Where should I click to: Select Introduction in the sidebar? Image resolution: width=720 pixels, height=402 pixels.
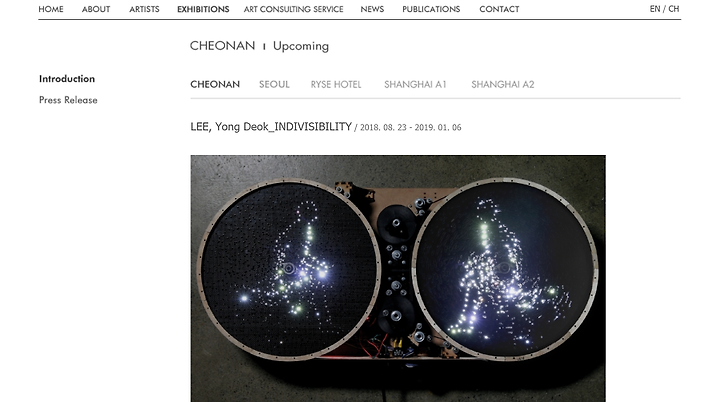click(67, 79)
